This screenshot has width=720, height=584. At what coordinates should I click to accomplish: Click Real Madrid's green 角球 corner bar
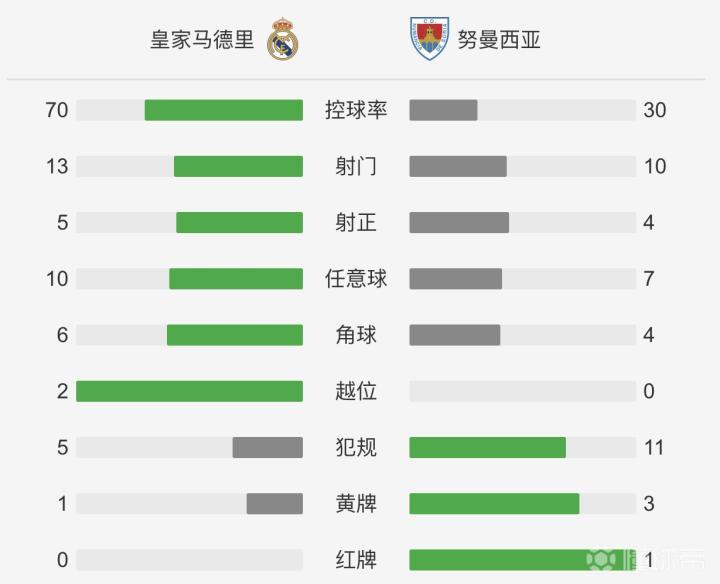pyautogui.click(x=235, y=335)
